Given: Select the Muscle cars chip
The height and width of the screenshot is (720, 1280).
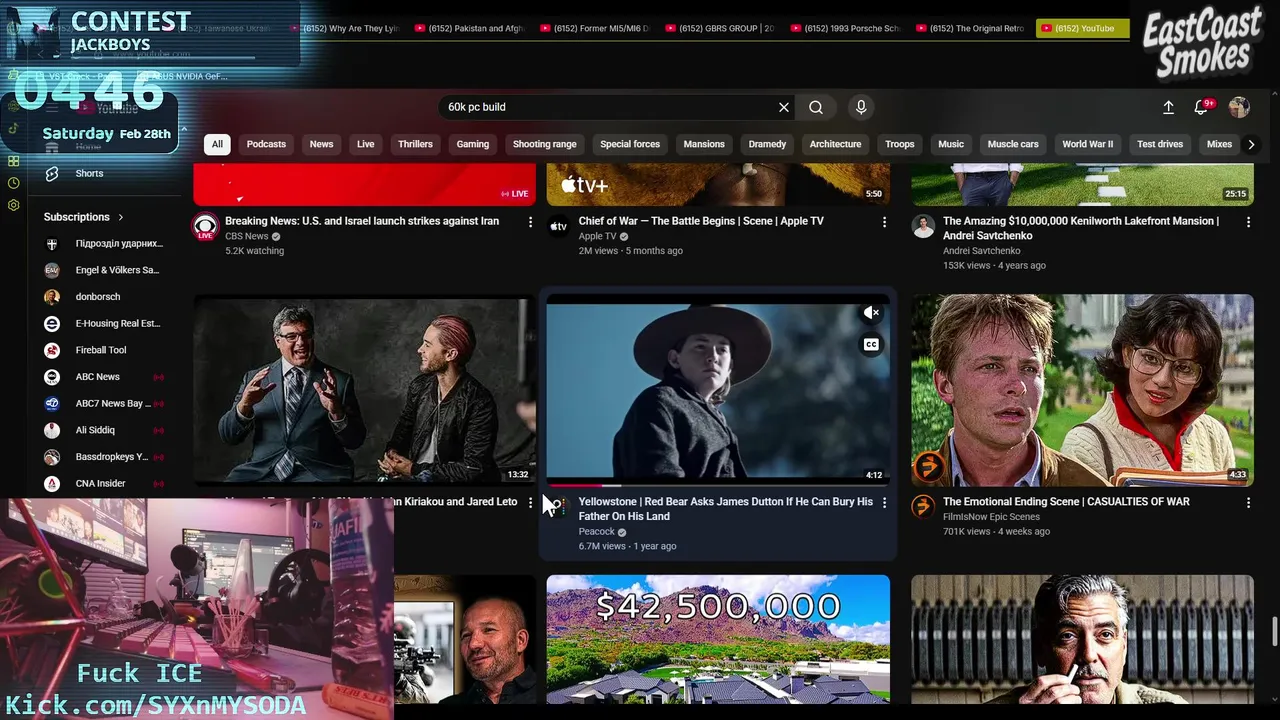Looking at the screenshot, I should point(1013,144).
